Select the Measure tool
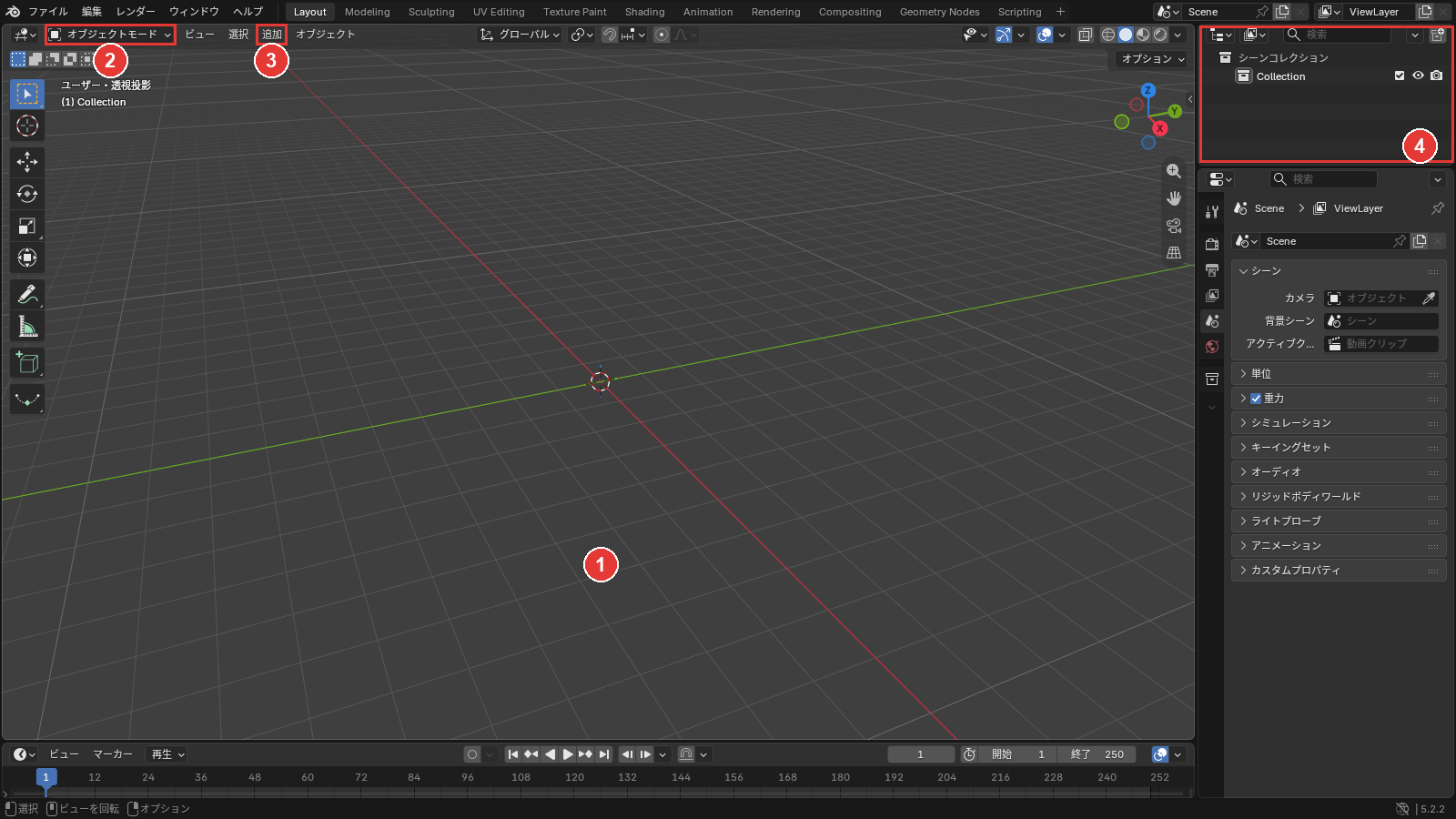 [27, 327]
